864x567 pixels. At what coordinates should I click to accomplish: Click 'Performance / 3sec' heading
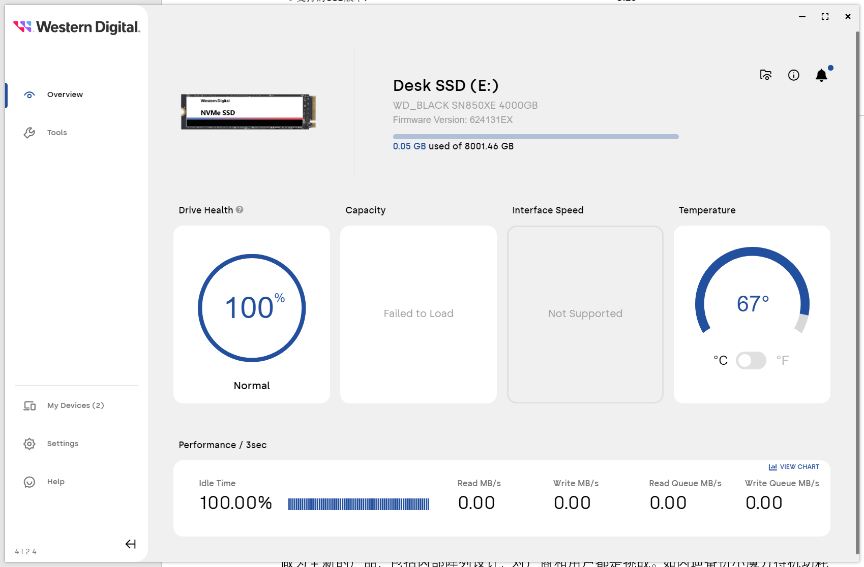point(223,445)
